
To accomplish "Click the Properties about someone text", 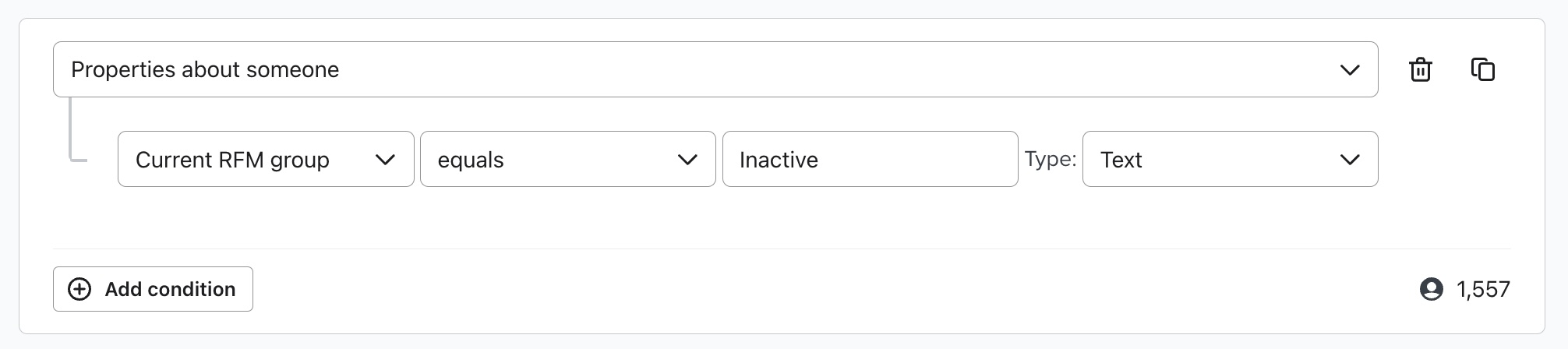I will pos(205,69).
